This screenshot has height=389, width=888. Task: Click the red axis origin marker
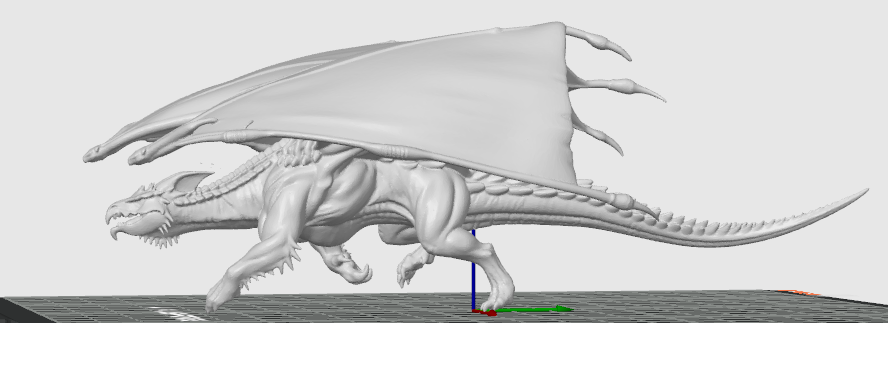(485, 312)
